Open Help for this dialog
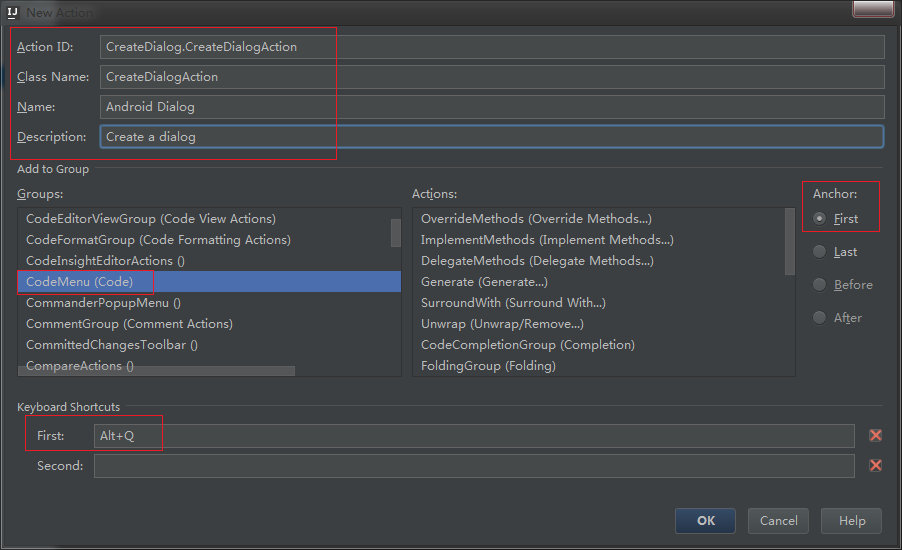 [851, 520]
